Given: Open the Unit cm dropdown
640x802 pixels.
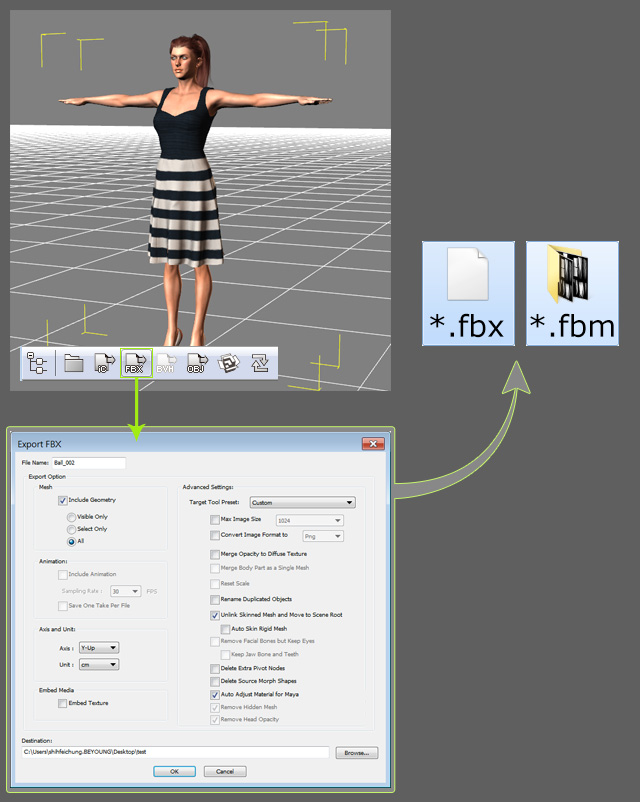Looking at the screenshot, I should click(99, 664).
